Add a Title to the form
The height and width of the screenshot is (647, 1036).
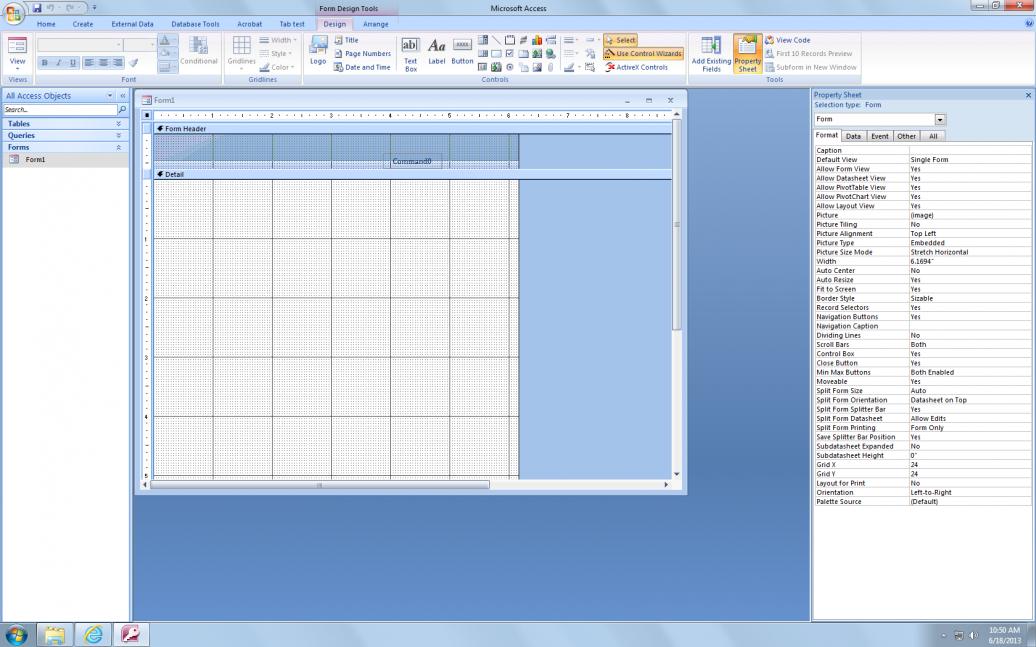[347, 40]
